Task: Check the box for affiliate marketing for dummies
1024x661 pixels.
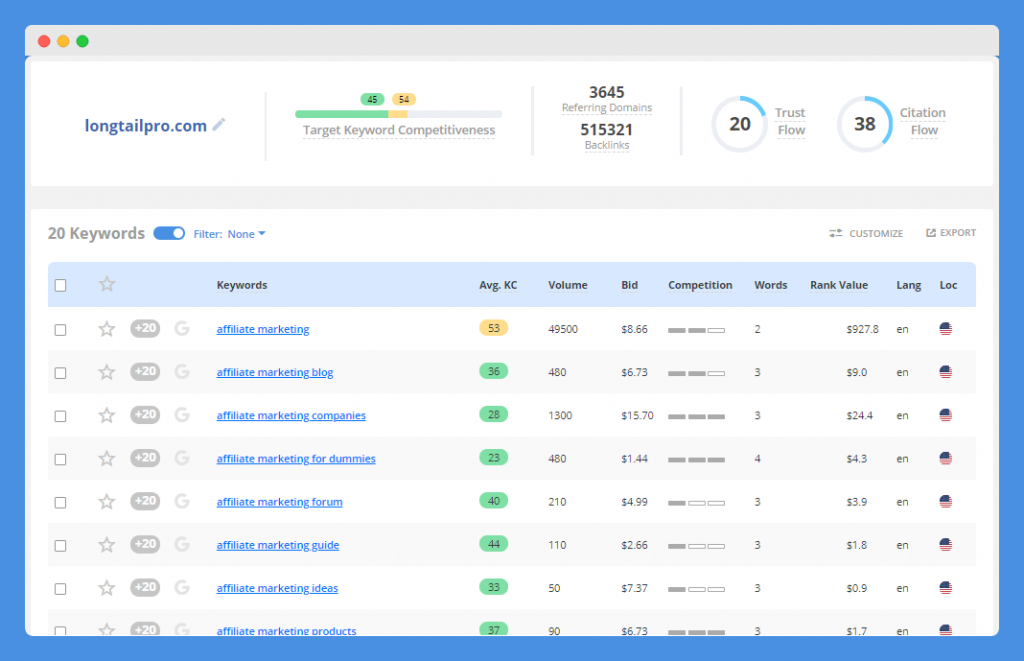Action: pos(61,459)
